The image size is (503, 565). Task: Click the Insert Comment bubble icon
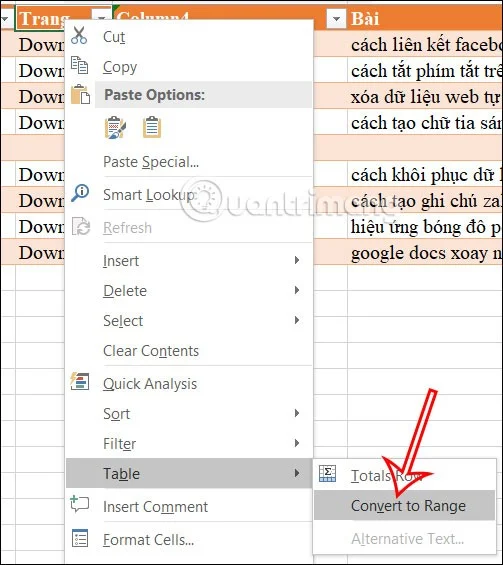coord(80,504)
